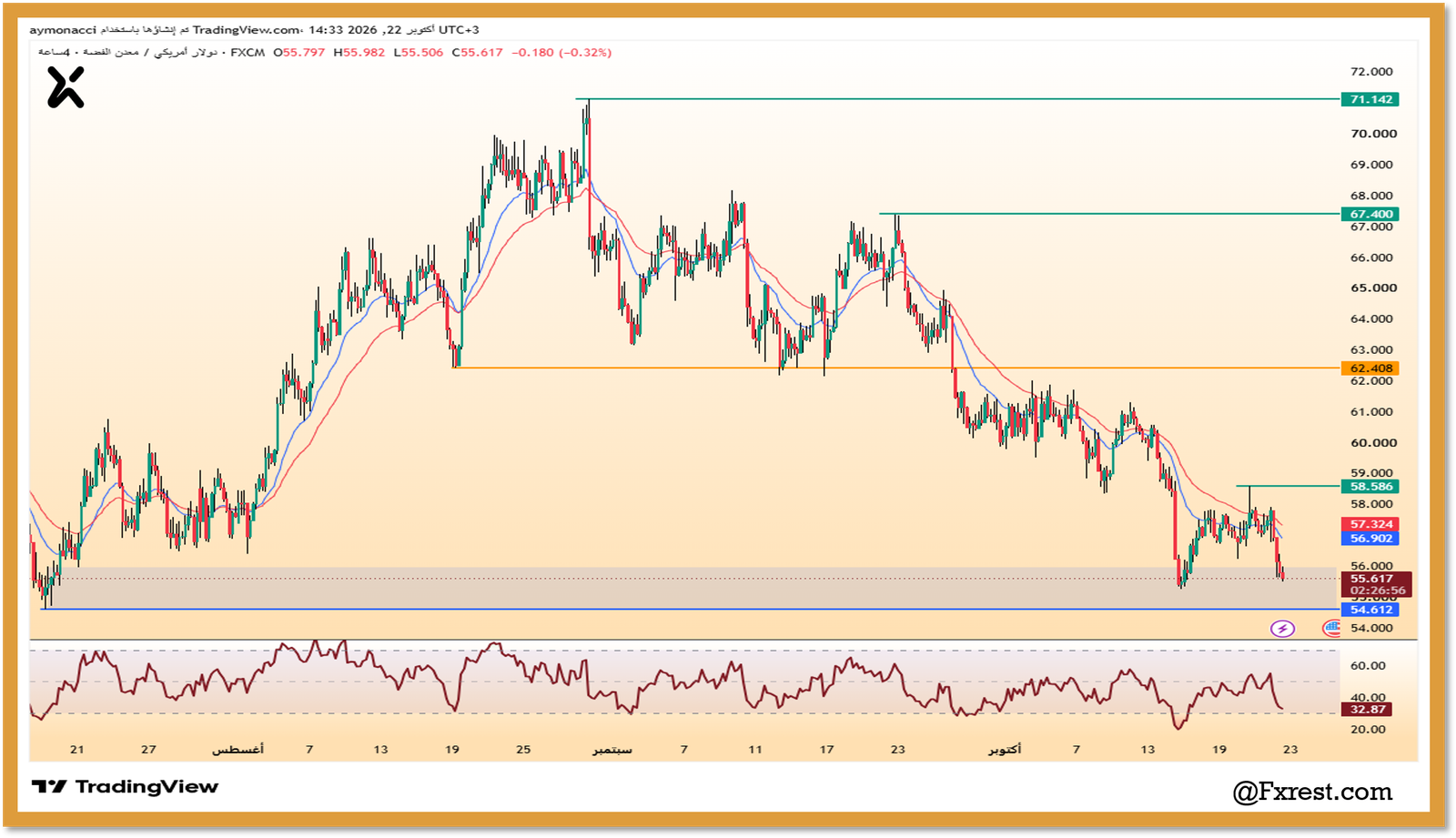Click the open value O55.797
Viewport: 1456px width, 838px height.
click(299, 53)
